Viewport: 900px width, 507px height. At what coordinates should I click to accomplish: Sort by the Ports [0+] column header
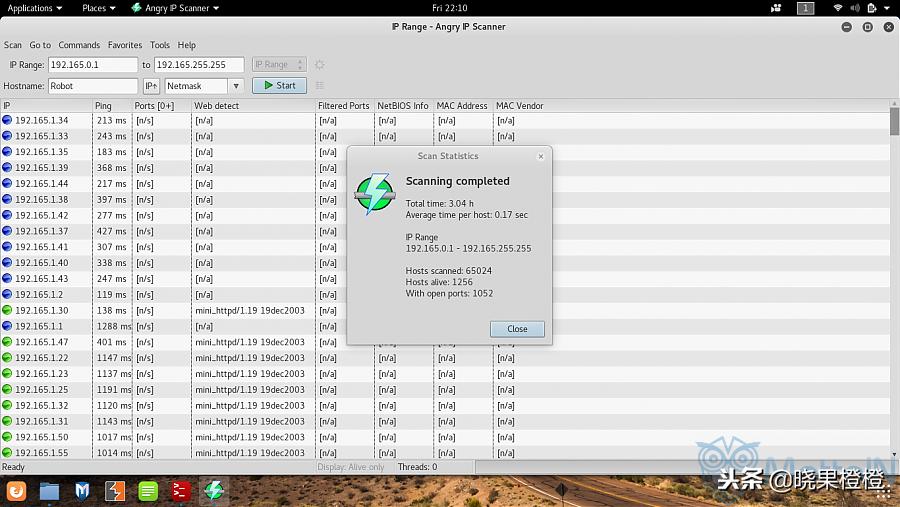(161, 106)
